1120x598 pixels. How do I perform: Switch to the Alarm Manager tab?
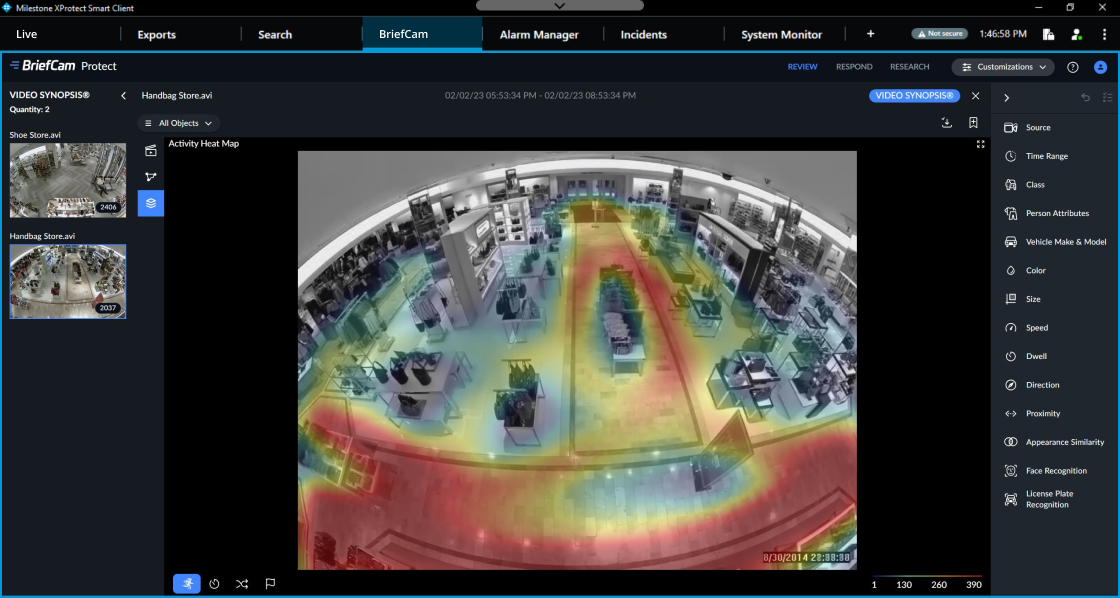(x=539, y=35)
